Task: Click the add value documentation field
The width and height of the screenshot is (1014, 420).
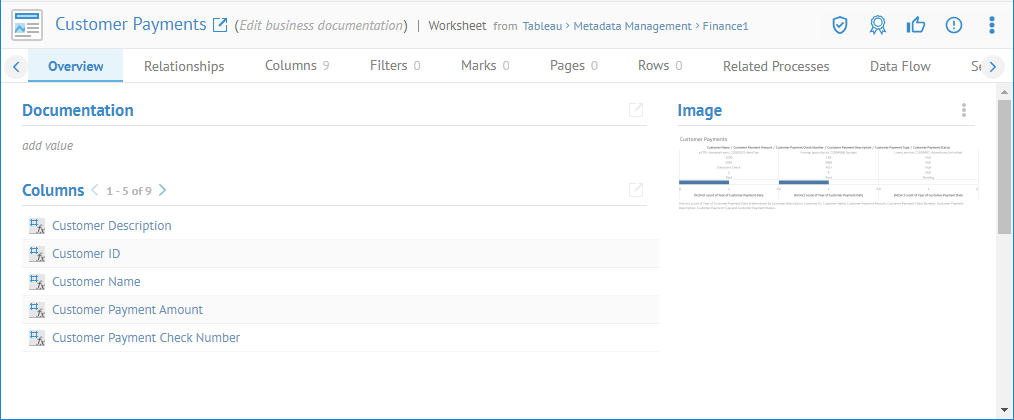Action: pyautogui.click(x=48, y=146)
